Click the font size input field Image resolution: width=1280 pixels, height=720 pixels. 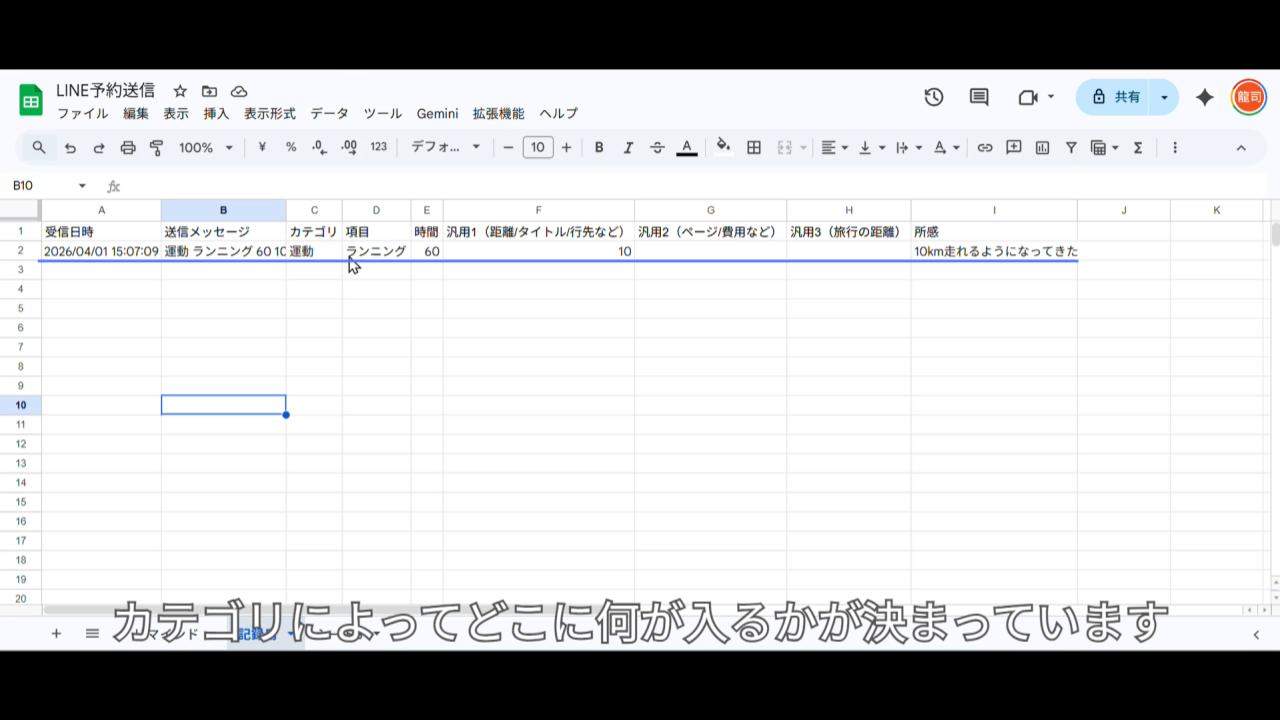coord(537,148)
